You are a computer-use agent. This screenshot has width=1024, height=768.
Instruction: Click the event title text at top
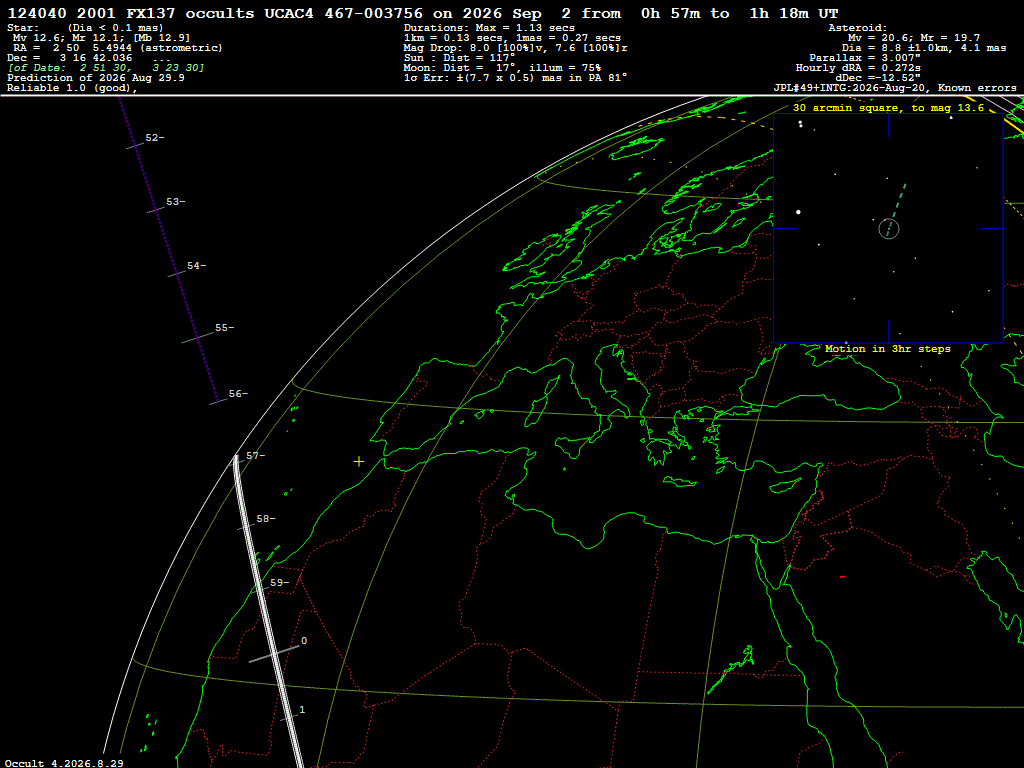click(423, 13)
